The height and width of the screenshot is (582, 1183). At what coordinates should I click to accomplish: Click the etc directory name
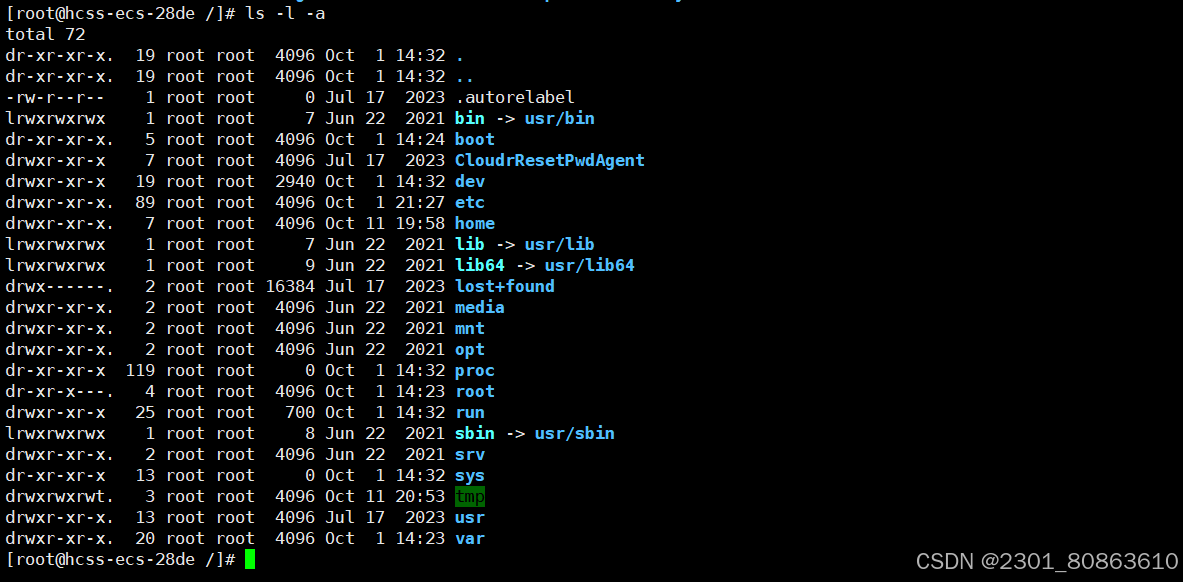click(x=469, y=202)
